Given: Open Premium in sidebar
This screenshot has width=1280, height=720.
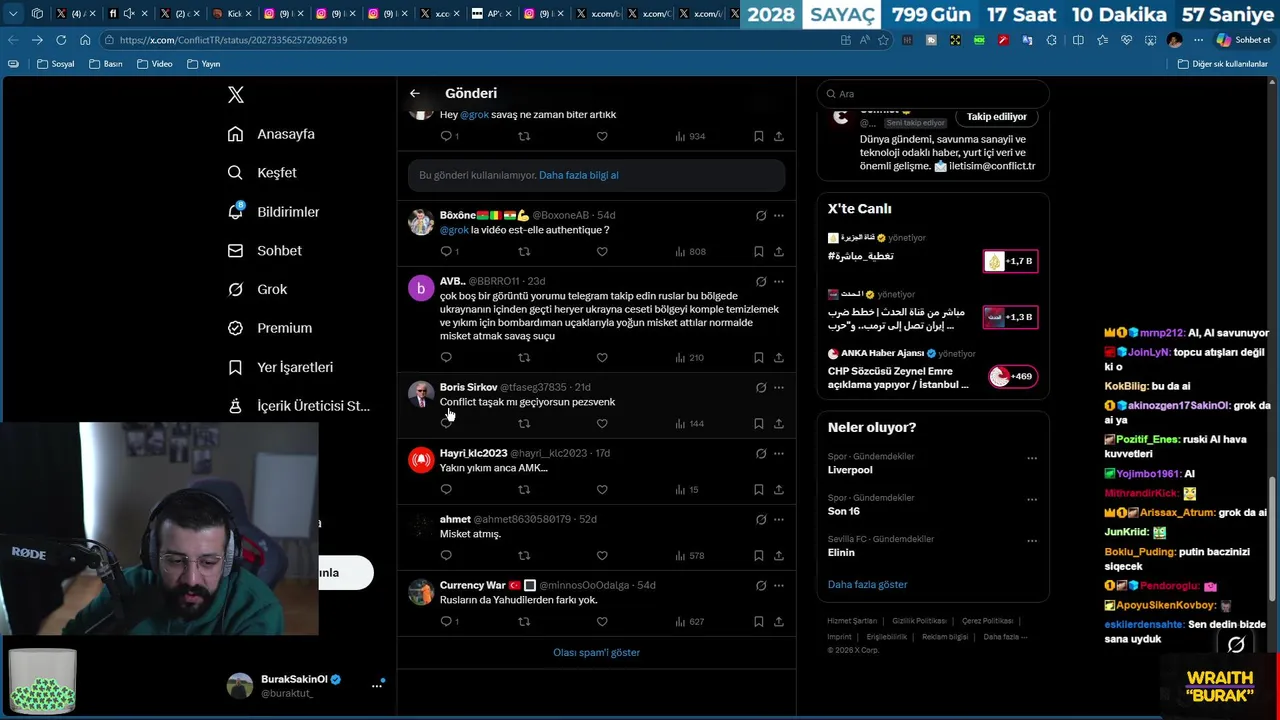Looking at the screenshot, I should pos(269,328).
